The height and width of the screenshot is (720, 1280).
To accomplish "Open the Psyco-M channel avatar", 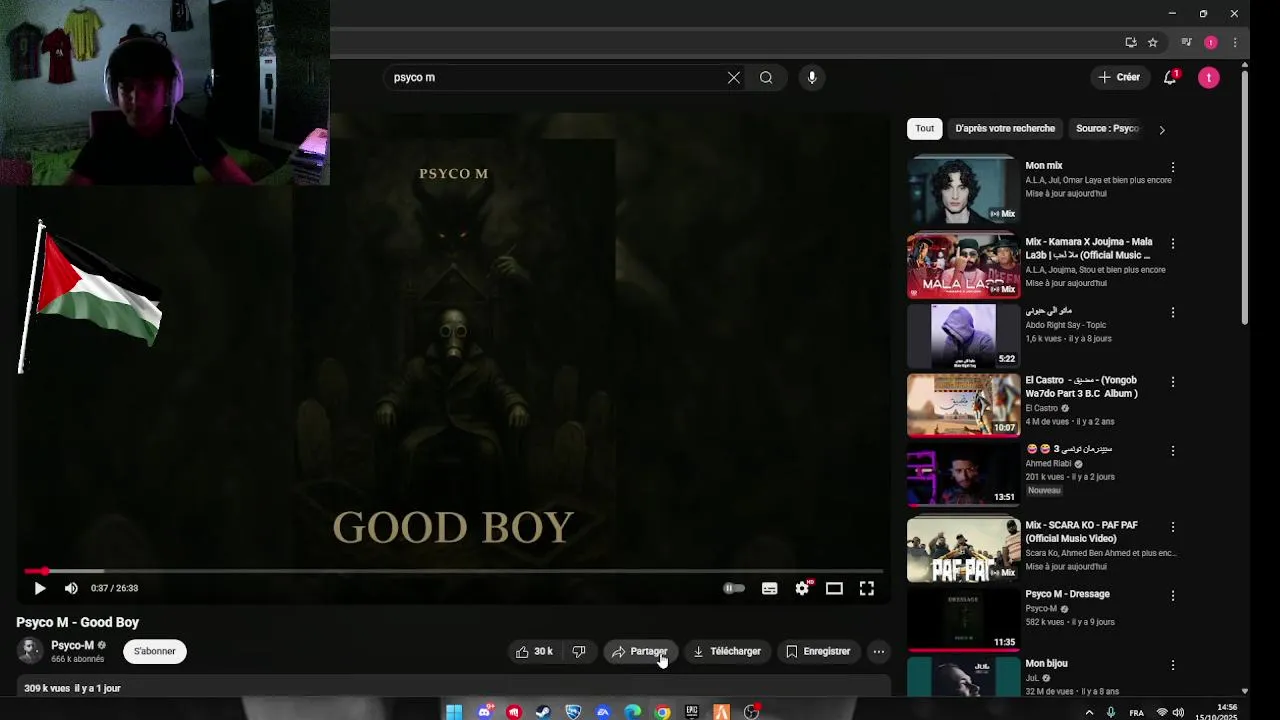I will click(x=31, y=651).
